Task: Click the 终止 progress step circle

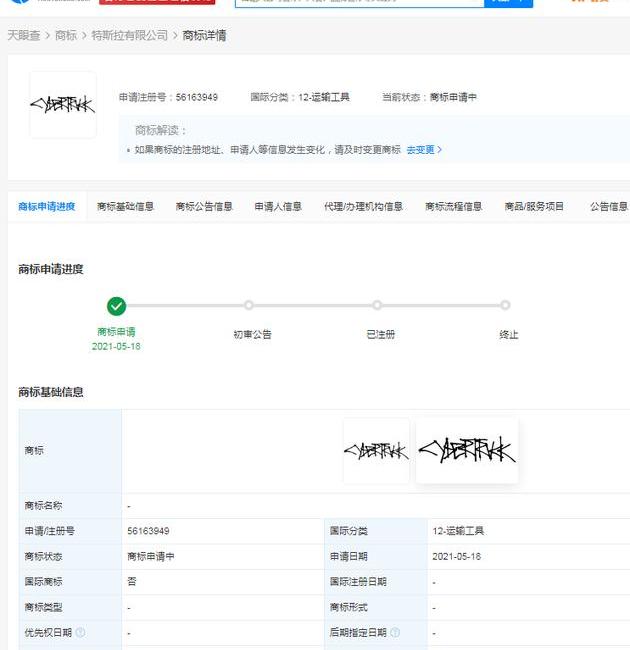Action: pos(505,306)
